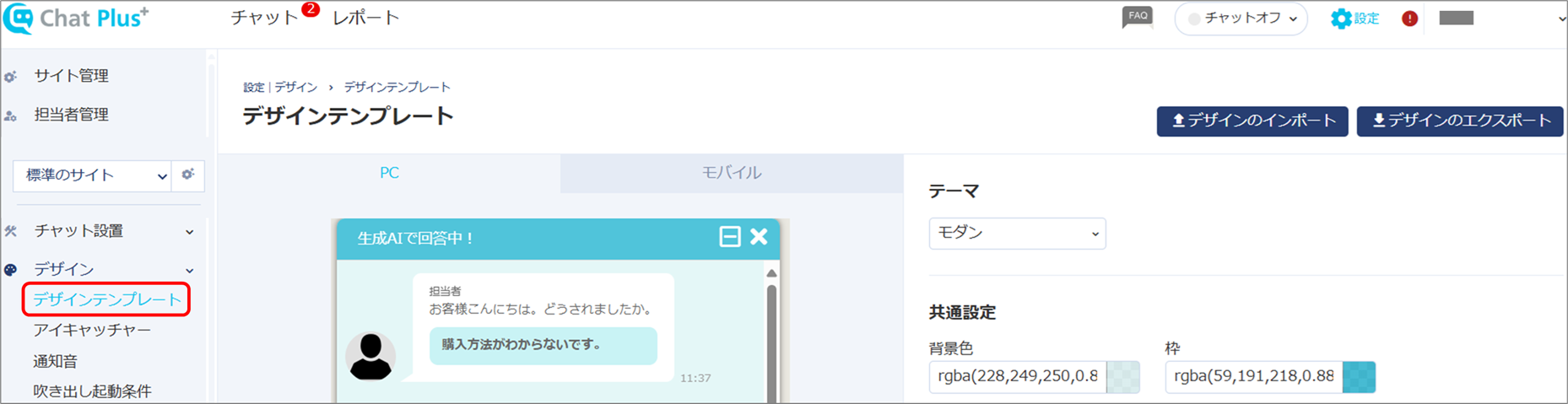This screenshot has width=1568, height=404.
Task: Open サイト管理 in sidebar
Action: coord(71,76)
